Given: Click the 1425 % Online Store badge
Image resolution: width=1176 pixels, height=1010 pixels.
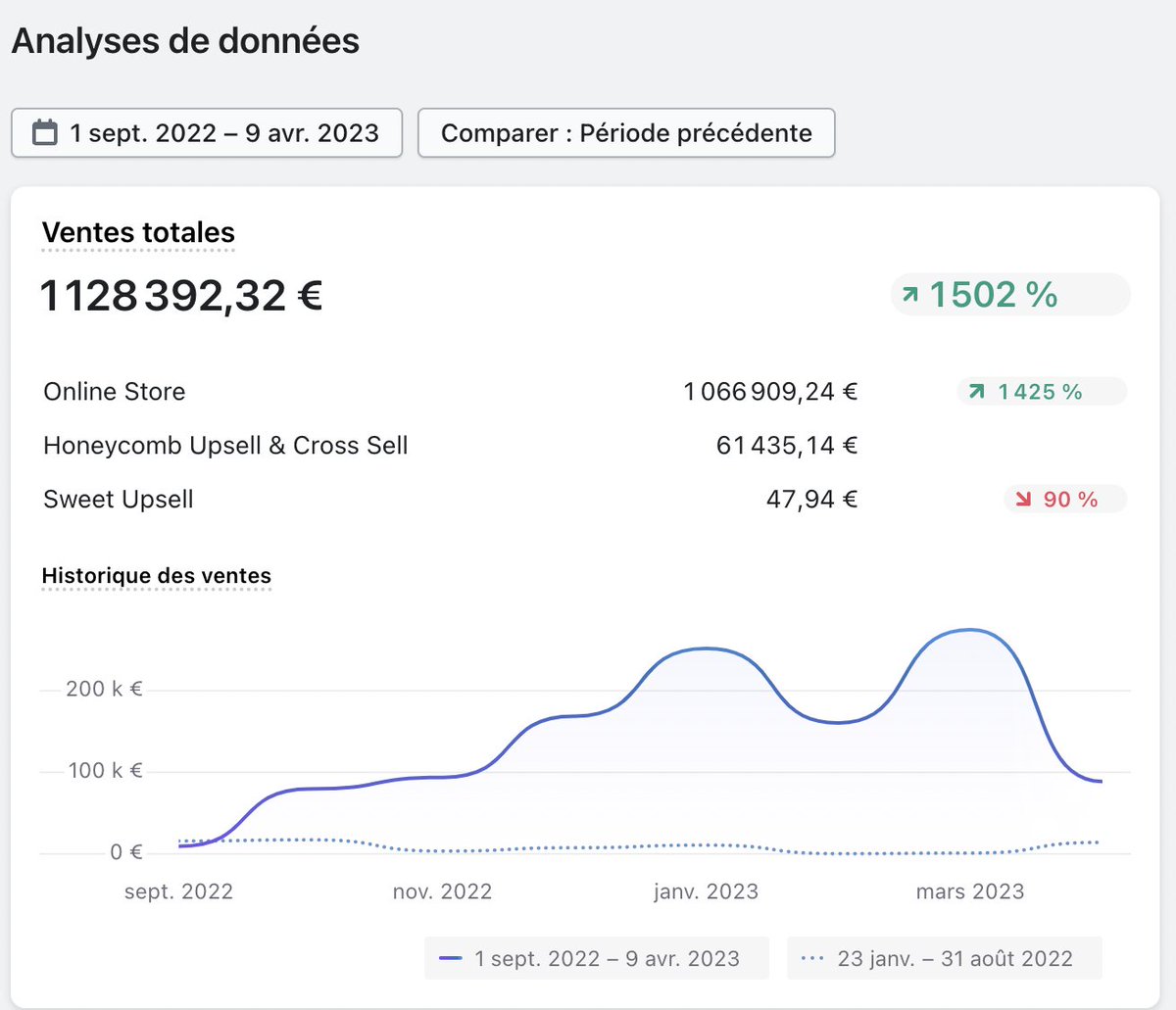Looking at the screenshot, I should click(1042, 392).
